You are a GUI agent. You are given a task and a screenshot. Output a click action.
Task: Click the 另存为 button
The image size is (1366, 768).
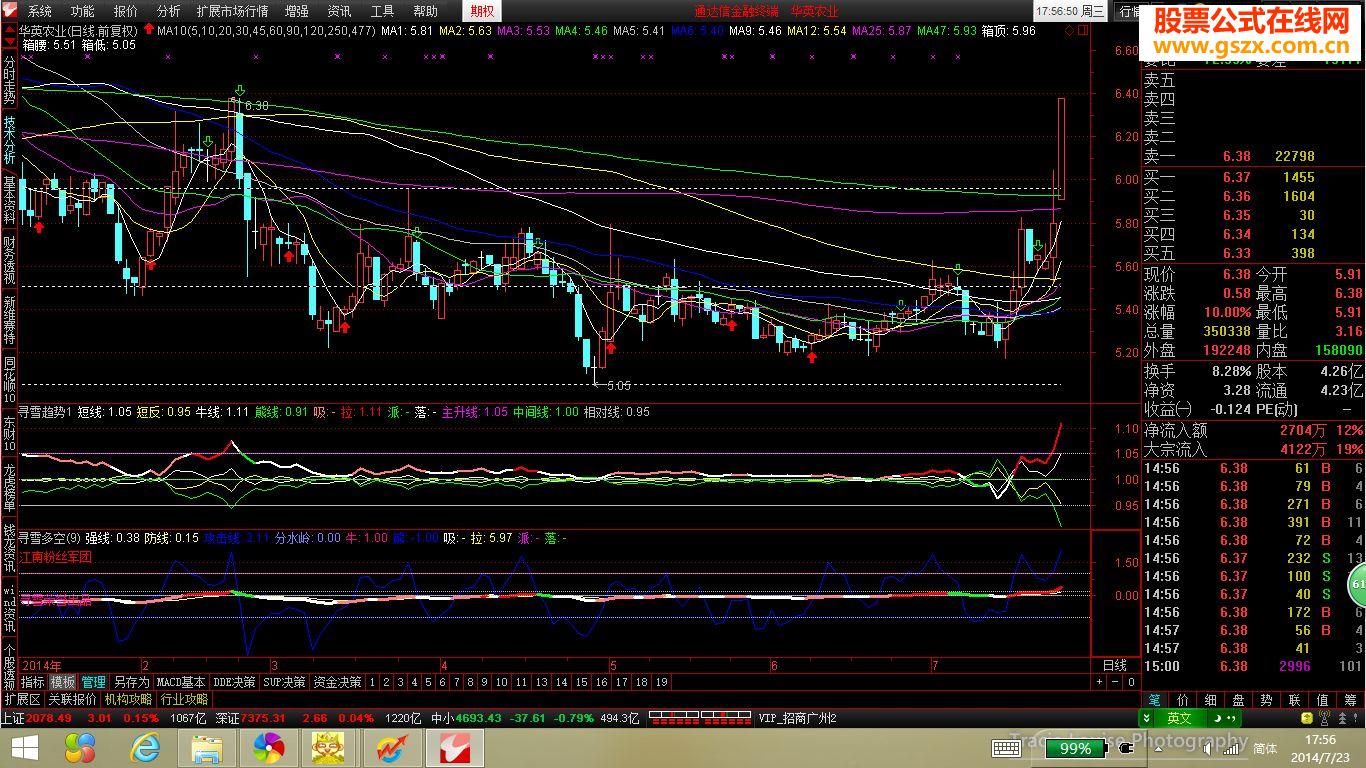coord(131,682)
